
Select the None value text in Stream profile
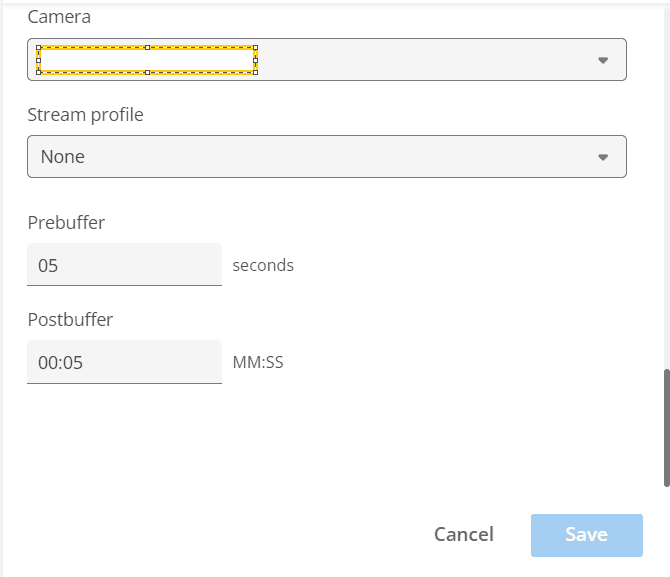[63, 157]
